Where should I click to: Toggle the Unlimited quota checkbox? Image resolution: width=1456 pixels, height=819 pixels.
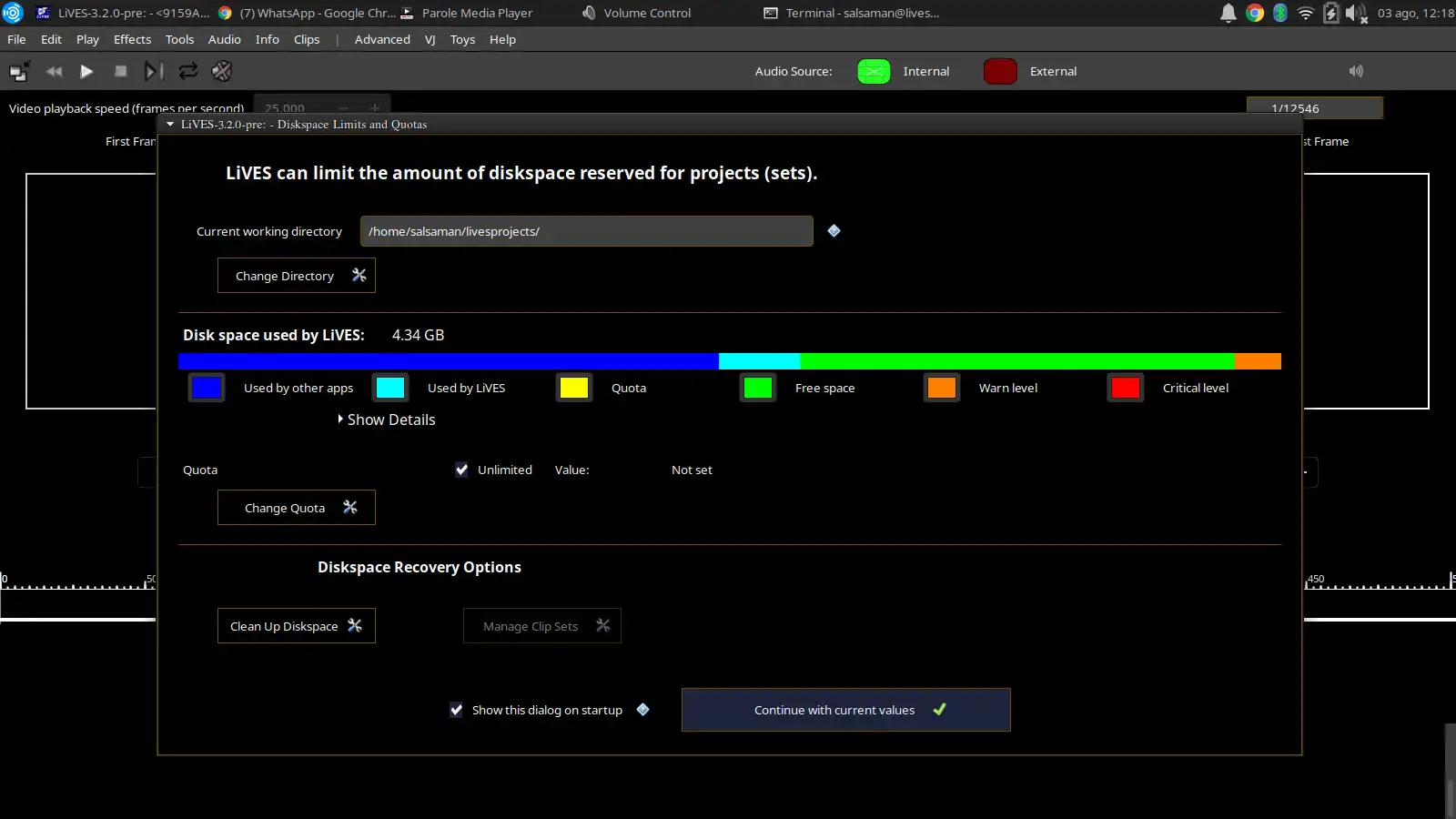[461, 470]
